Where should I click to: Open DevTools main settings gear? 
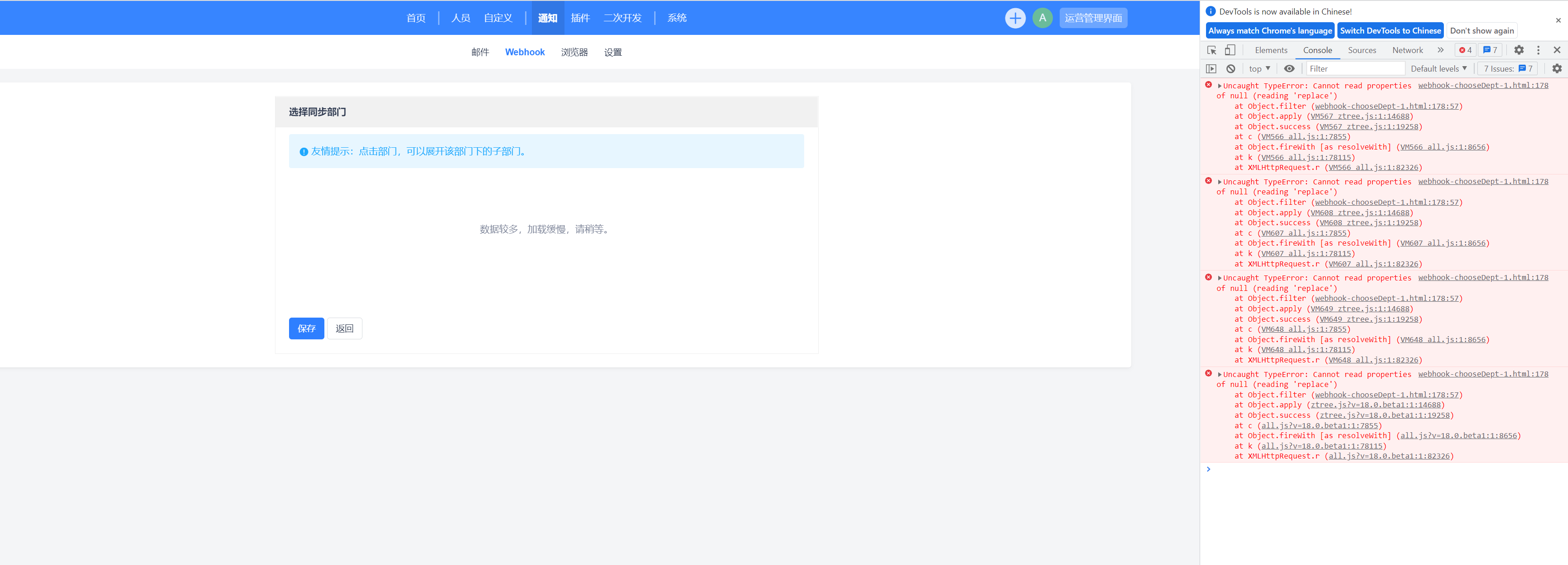coord(1519,50)
